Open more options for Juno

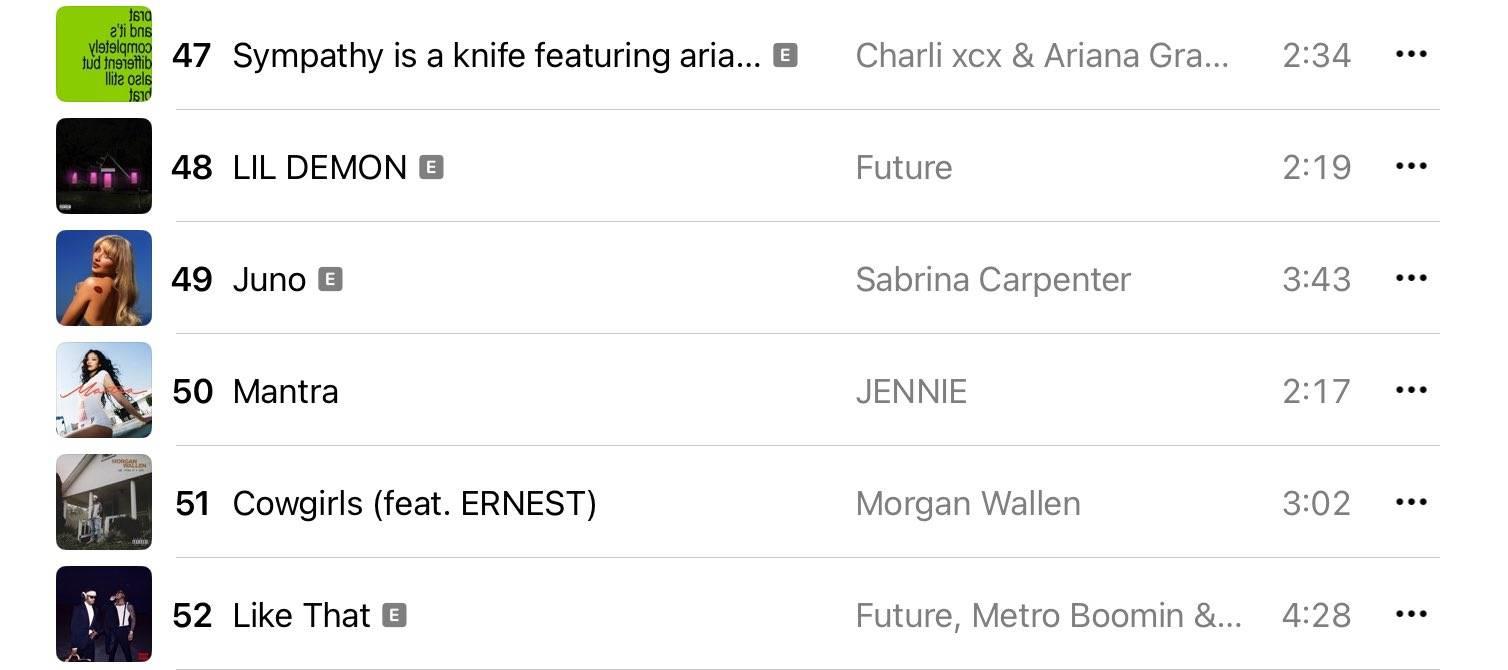[1411, 278]
